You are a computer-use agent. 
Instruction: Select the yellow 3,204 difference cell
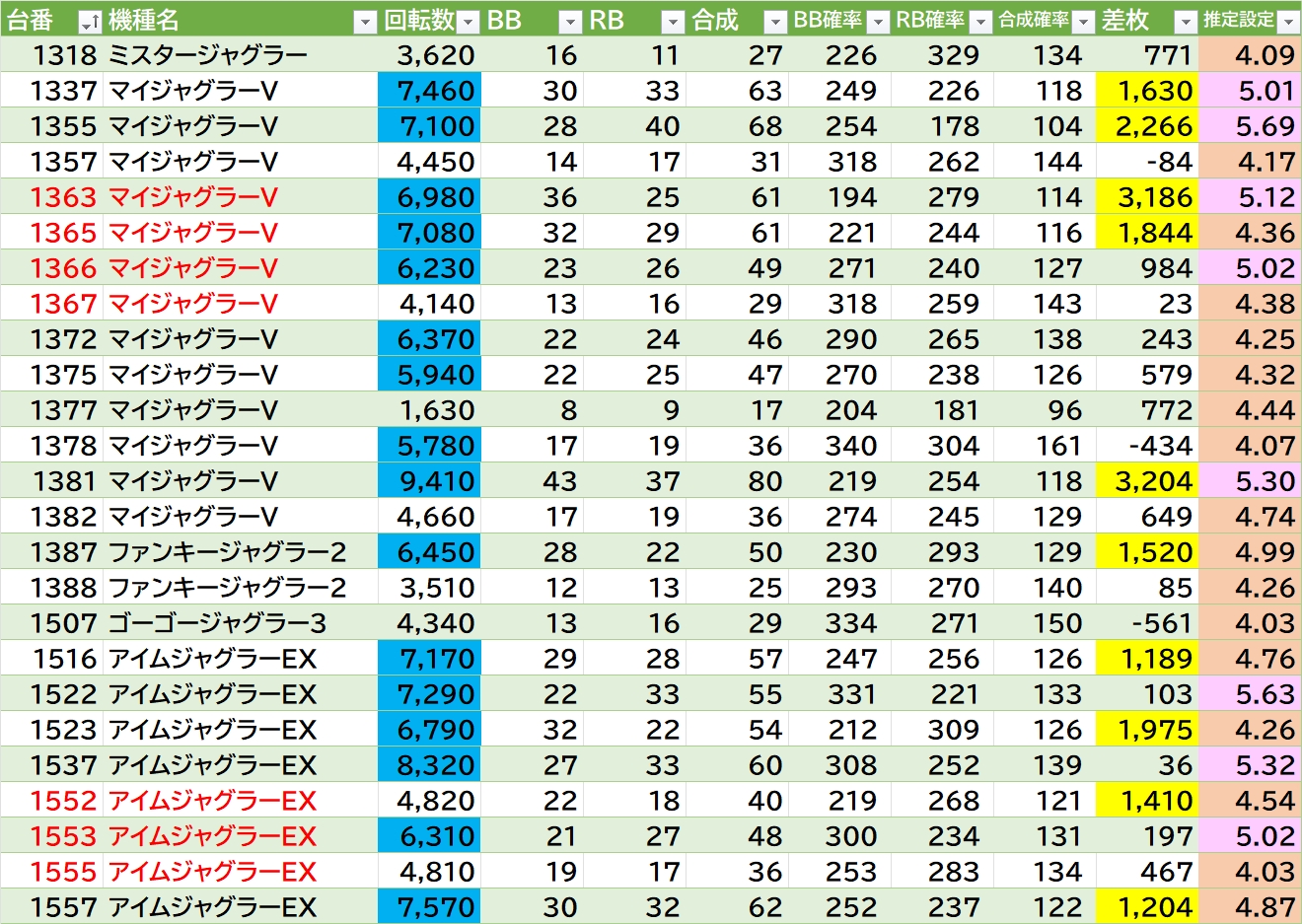[x=1148, y=481]
